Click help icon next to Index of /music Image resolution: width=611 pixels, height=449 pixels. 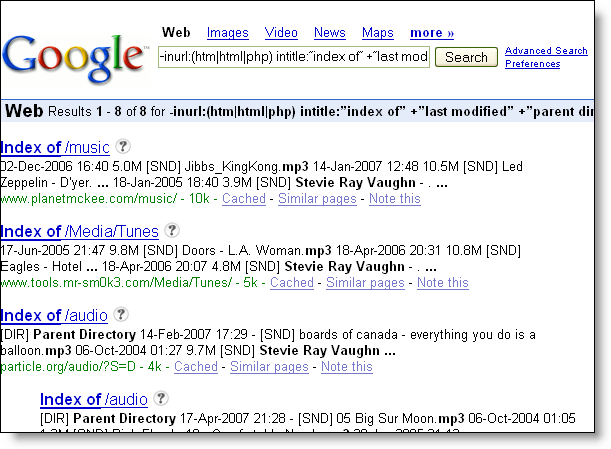[x=123, y=147]
